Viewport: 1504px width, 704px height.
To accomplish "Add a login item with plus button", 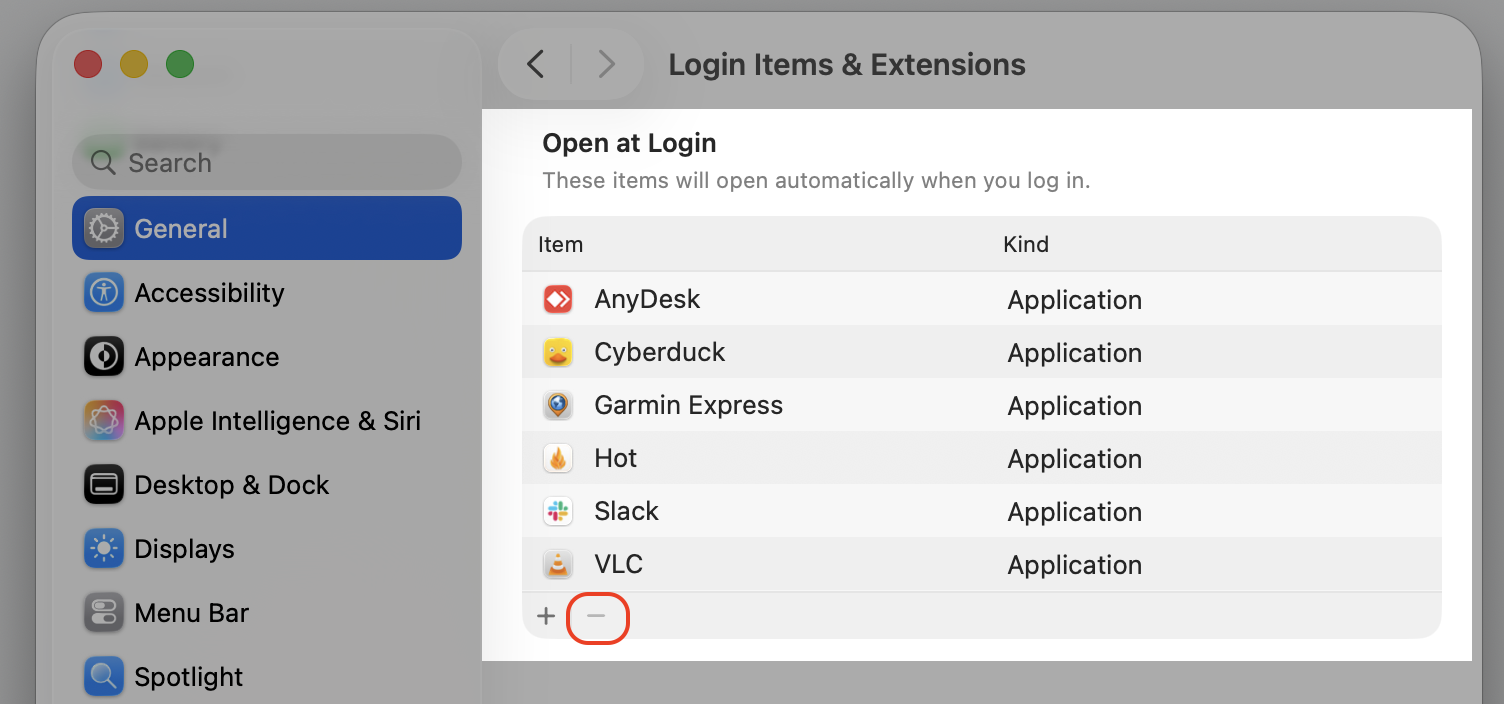I will [x=546, y=616].
